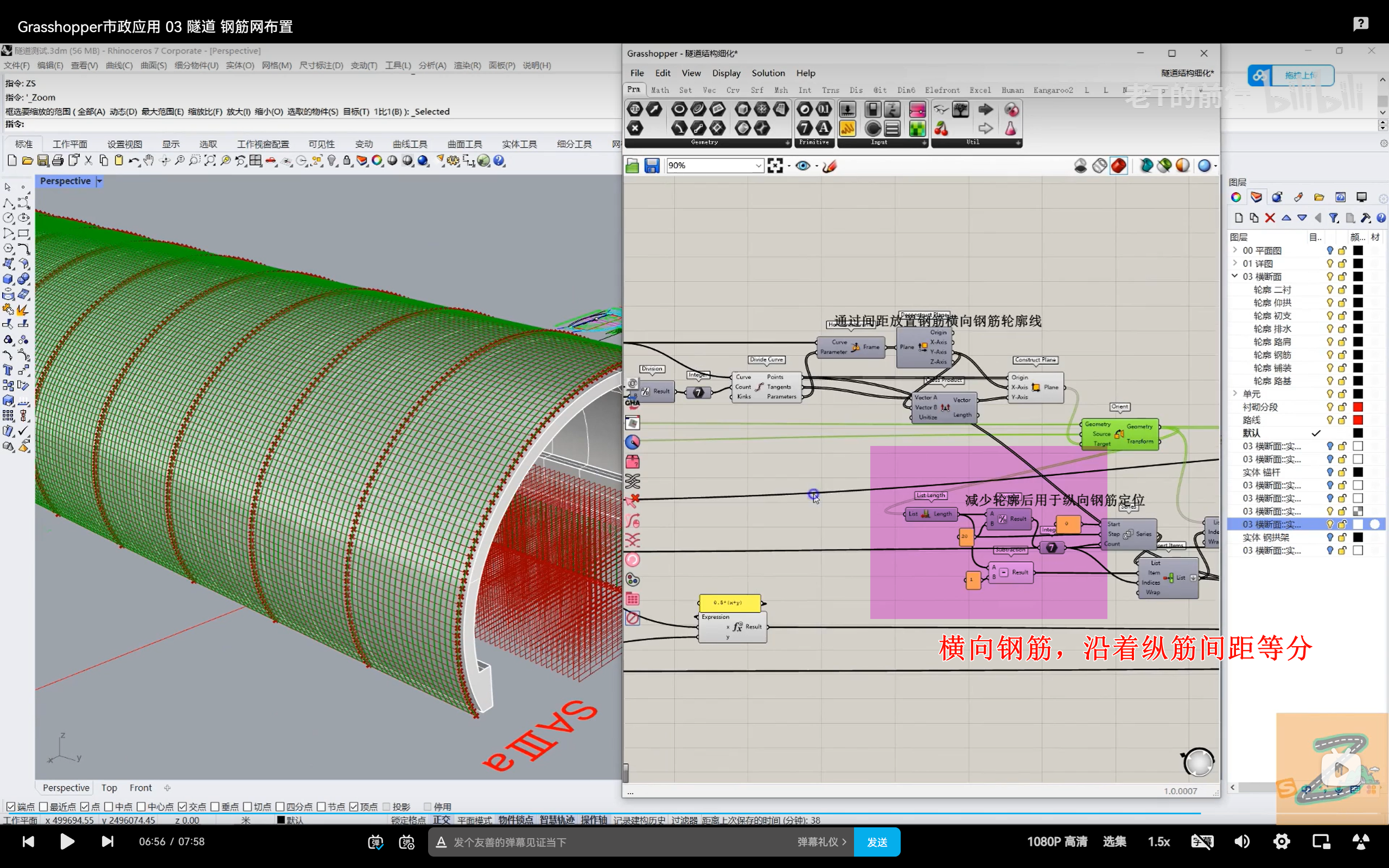Switch to the Front viewport tab

(140, 788)
